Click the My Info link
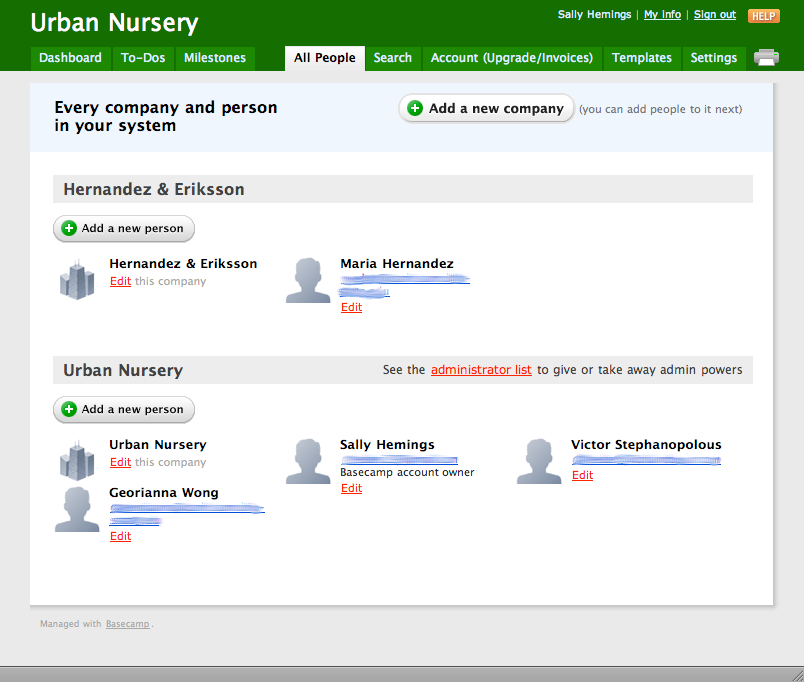804x682 pixels. 662,15
